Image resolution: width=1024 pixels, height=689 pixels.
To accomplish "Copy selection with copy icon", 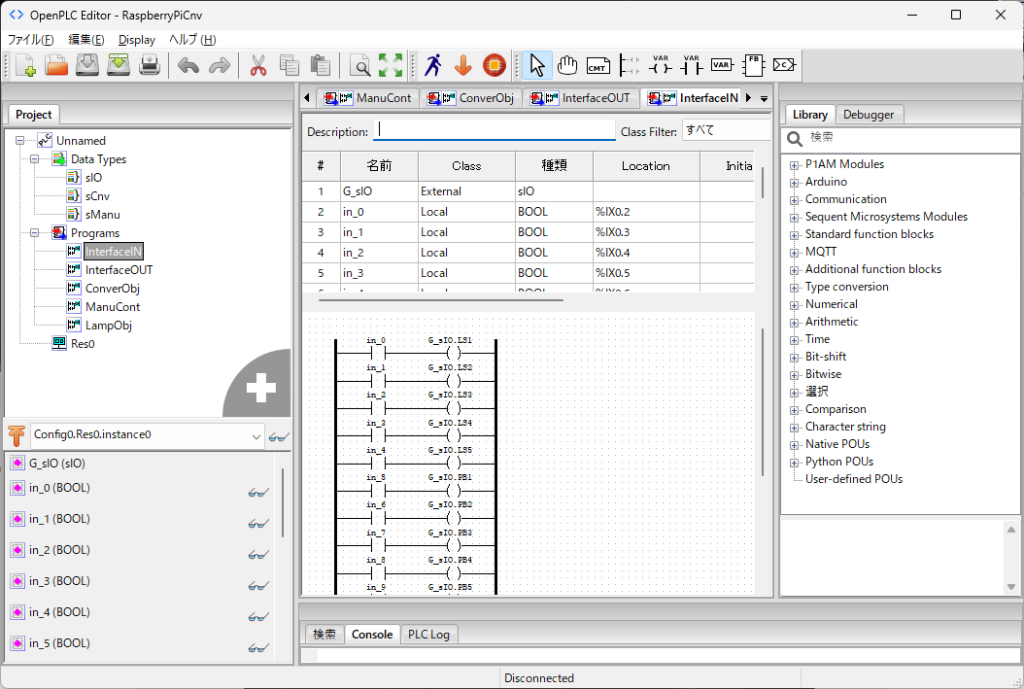I will click(x=289, y=65).
